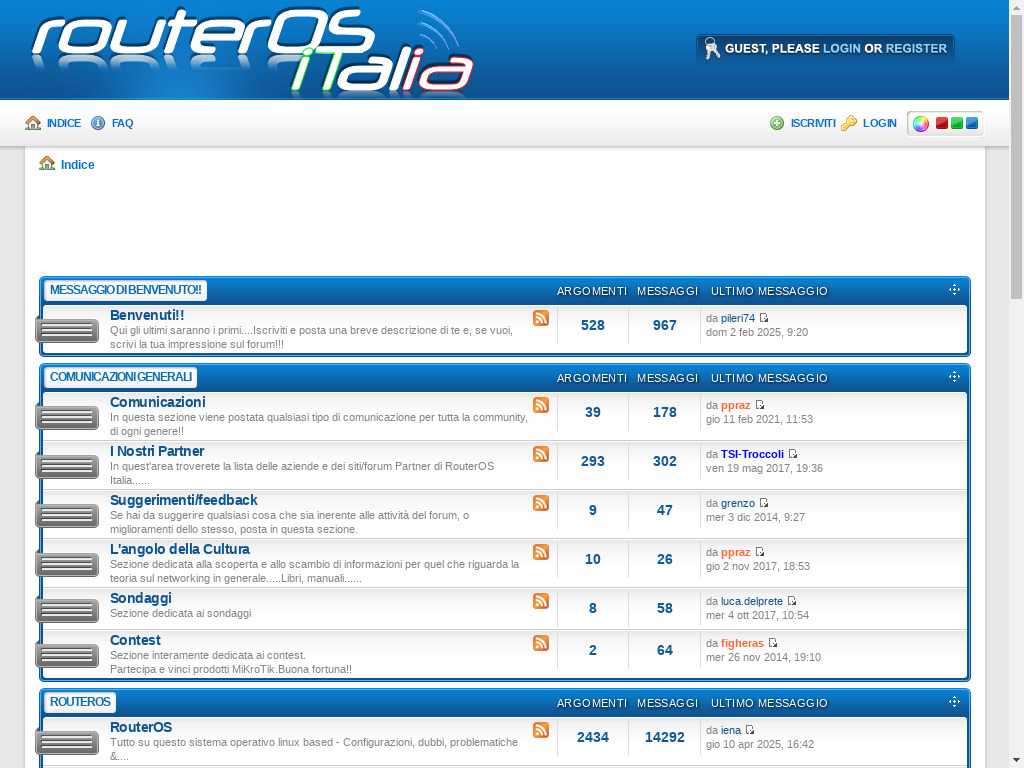Click the green plus icon beside ISCRIVITI

[x=776, y=123]
